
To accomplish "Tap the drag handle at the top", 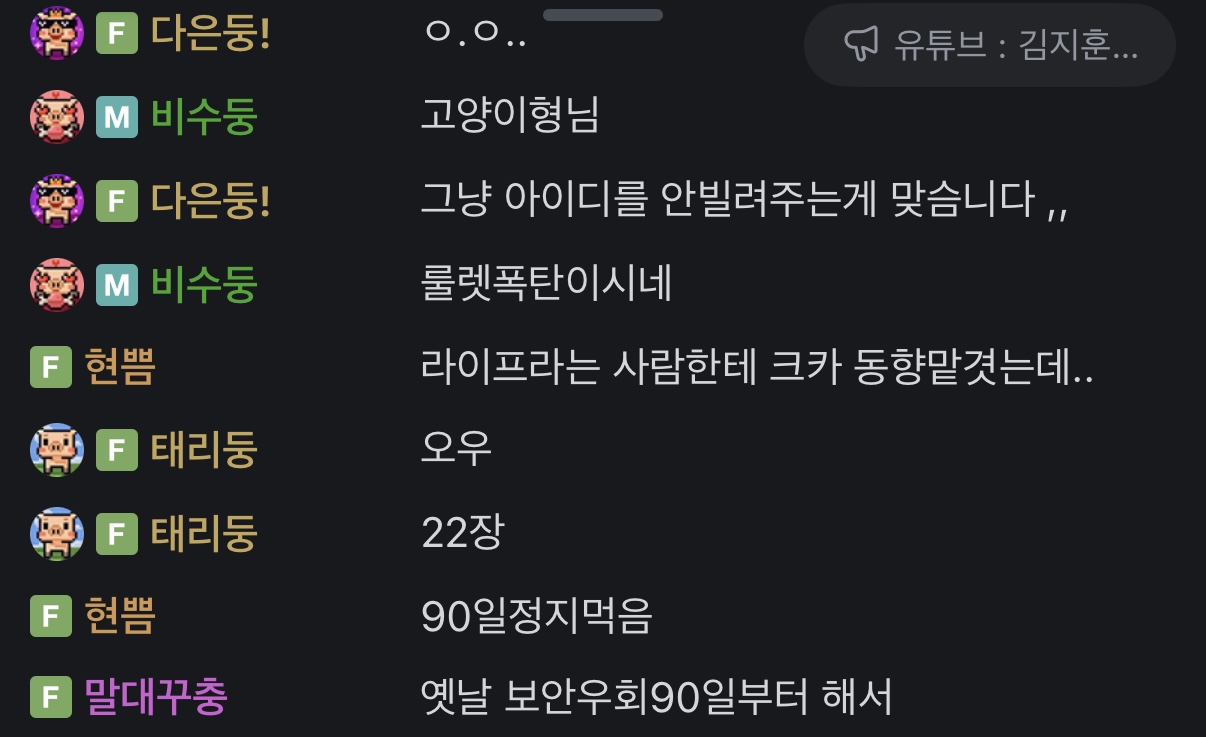I will pos(602,15).
